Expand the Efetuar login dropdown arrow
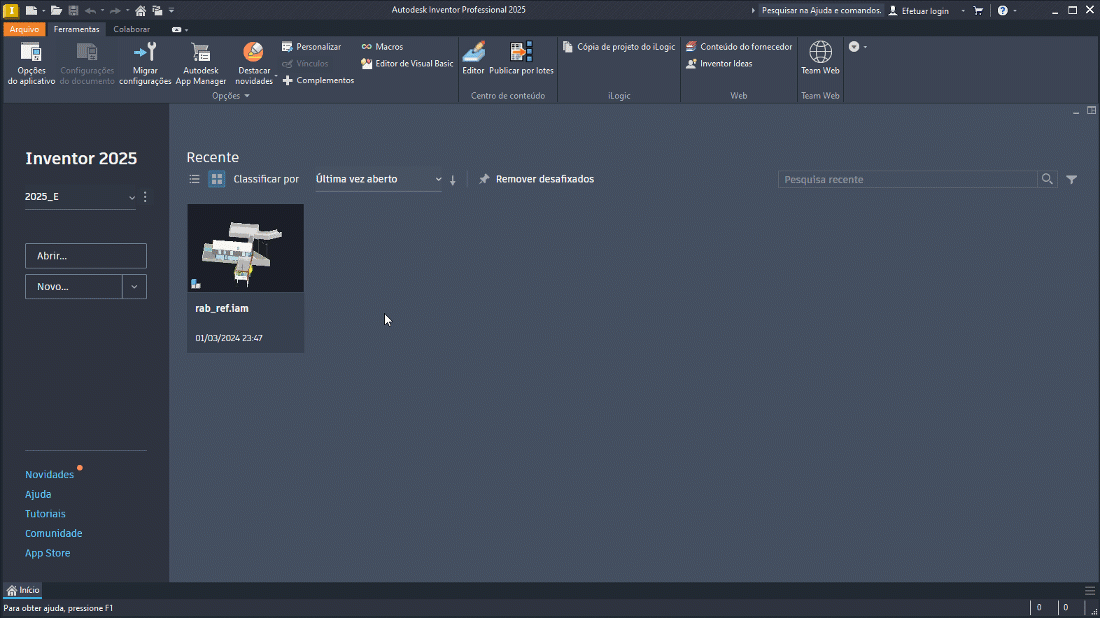 click(x=962, y=11)
